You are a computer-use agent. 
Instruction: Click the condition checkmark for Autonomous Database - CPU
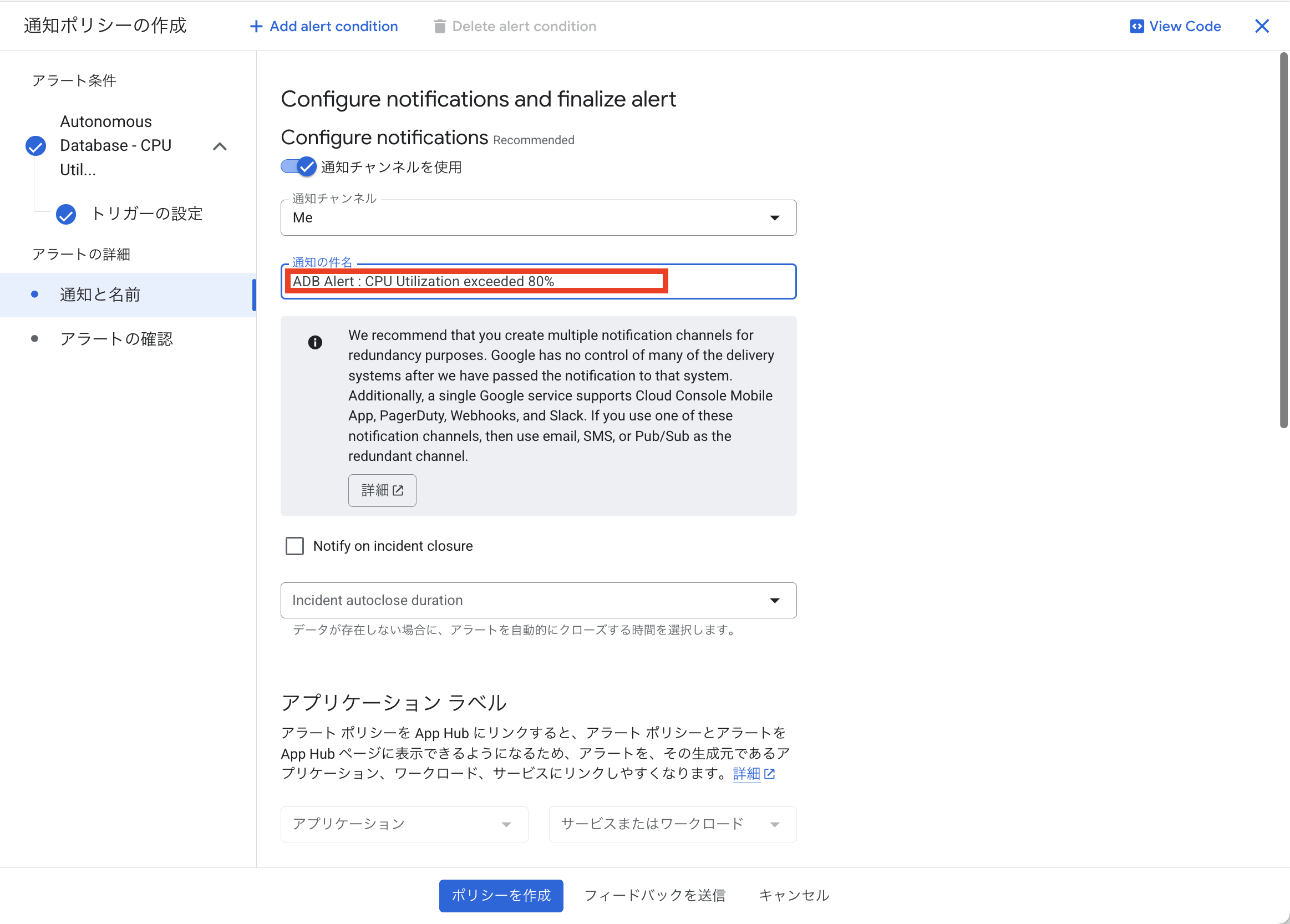coord(35,146)
